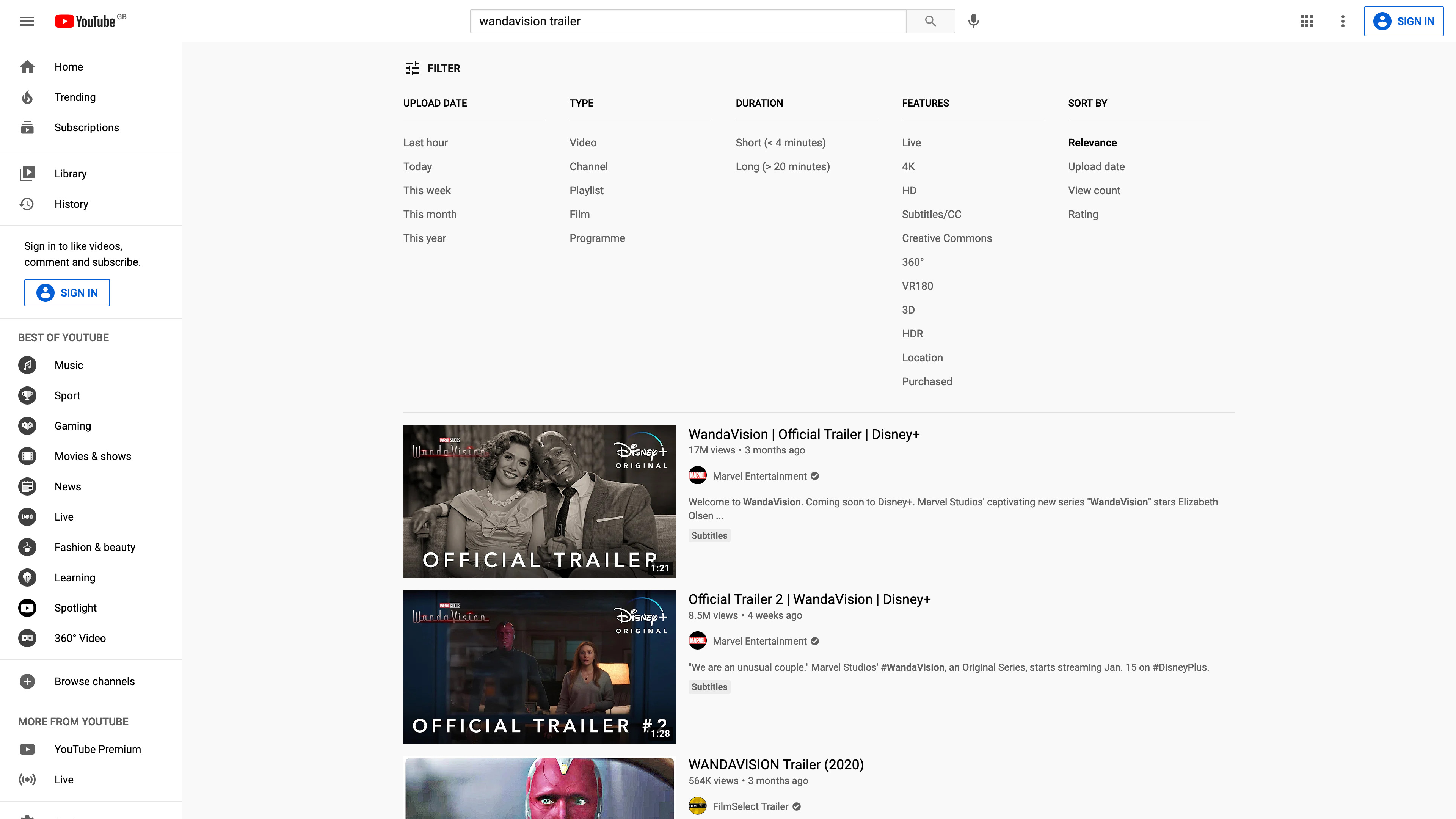The image size is (1456, 819).
Task: Open the three-dot settings menu
Action: pyautogui.click(x=1343, y=22)
